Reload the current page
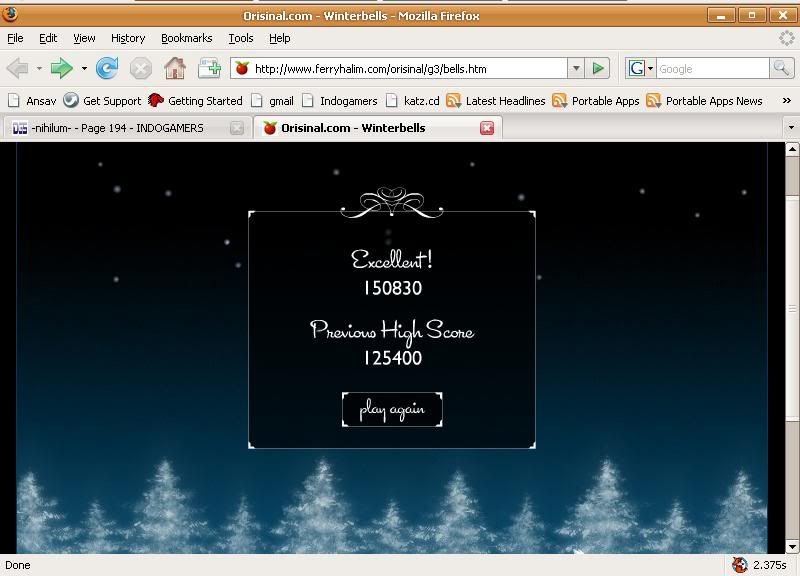Viewport: 800px width, 576px height. 107,68
